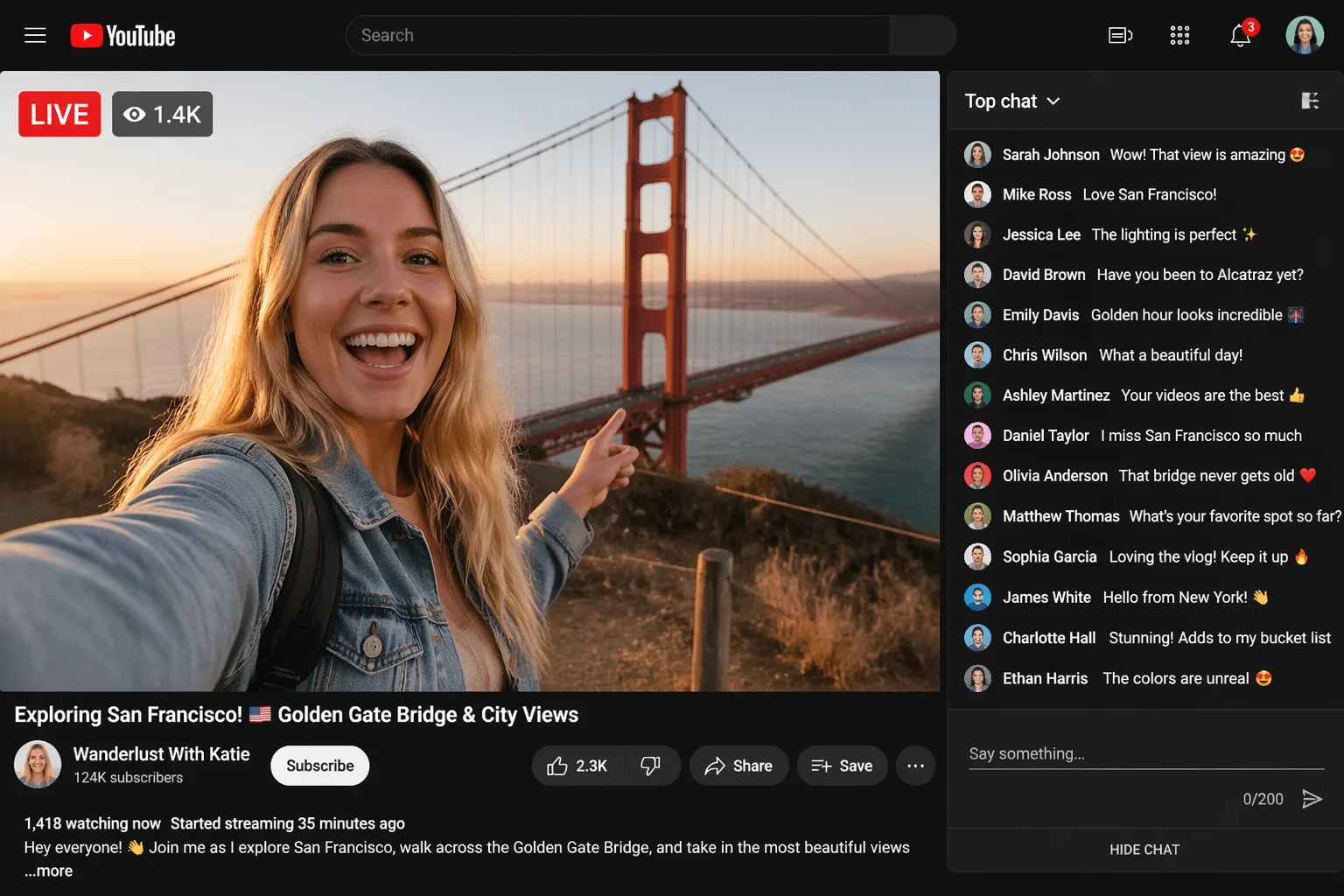1344x896 pixels.
Task: Click the Share button
Action: (x=738, y=766)
